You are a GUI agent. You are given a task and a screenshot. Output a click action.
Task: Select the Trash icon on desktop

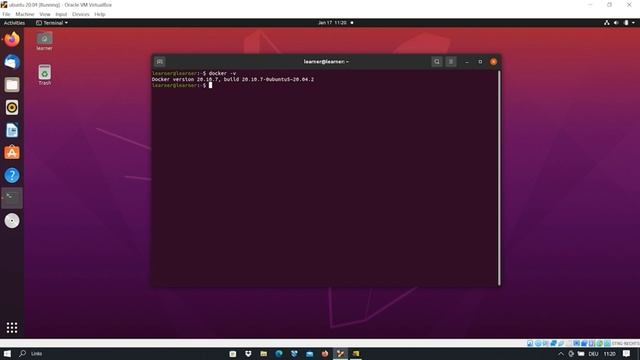tap(44, 75)
